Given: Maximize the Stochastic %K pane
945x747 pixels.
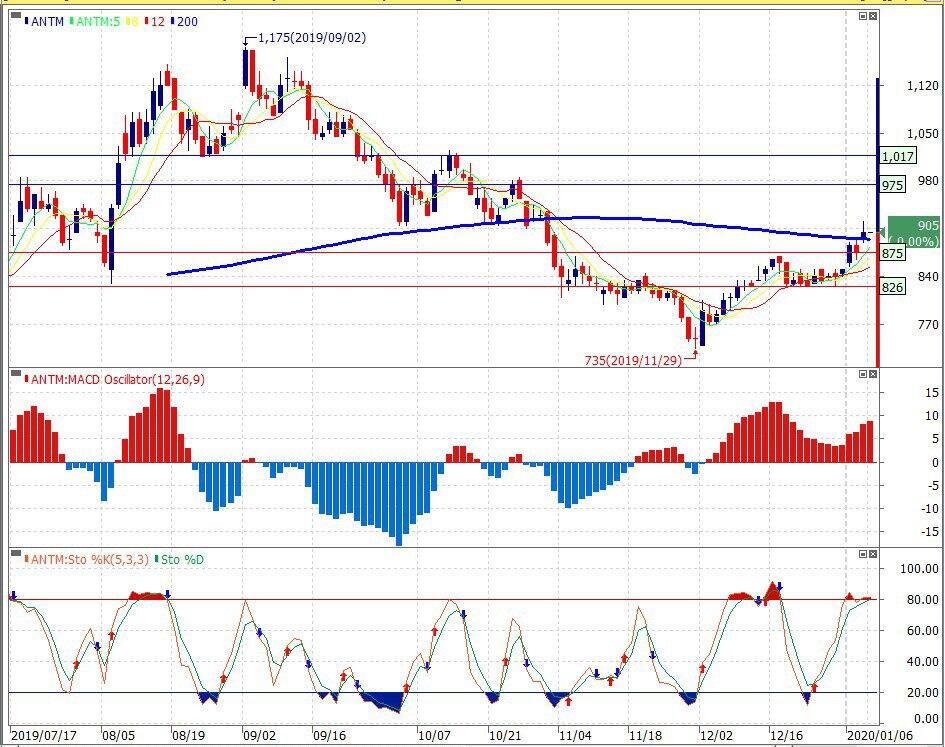Looking at the screenshot, I should pyautogui.click(x=863, y=554).
